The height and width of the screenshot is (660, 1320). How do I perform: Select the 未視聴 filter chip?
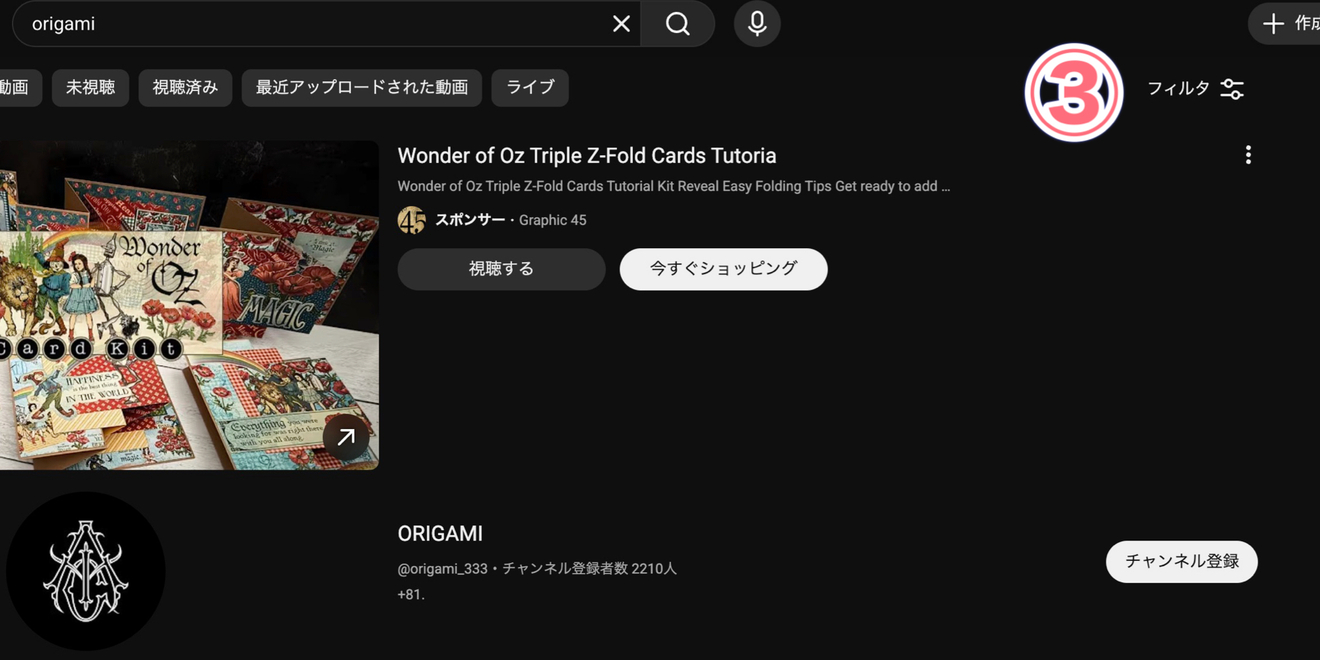coord(90,88)
